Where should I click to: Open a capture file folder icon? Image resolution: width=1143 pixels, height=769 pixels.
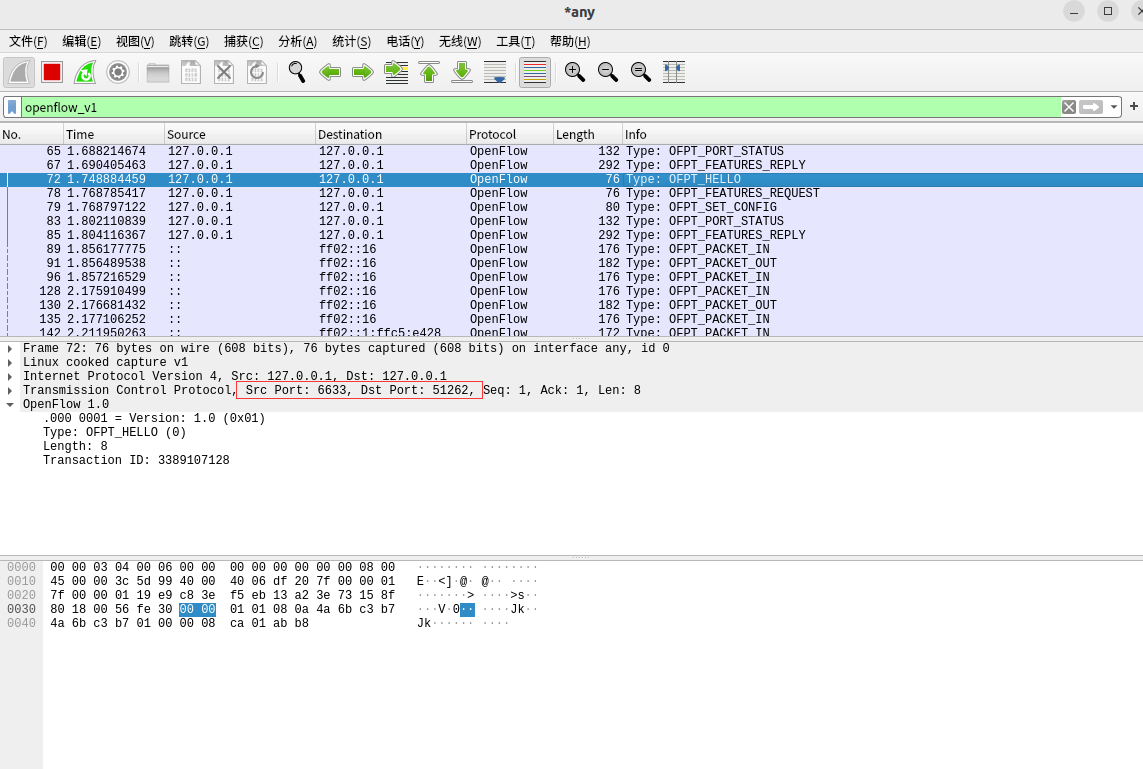point(157,72)
